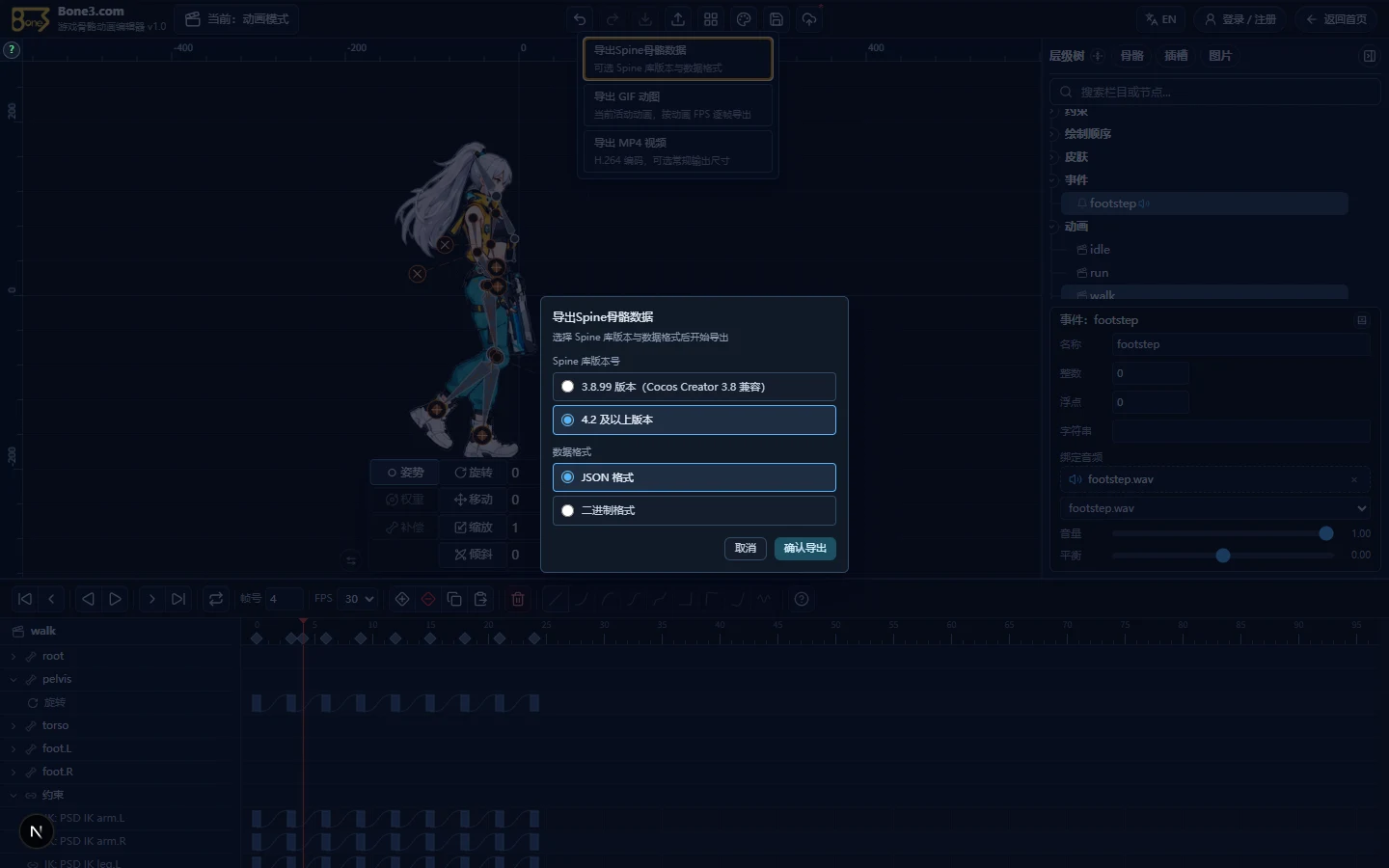Jump to first frame in timeline
The image size is (1389, 868).
pyautogui.click(x=25, y=599)
